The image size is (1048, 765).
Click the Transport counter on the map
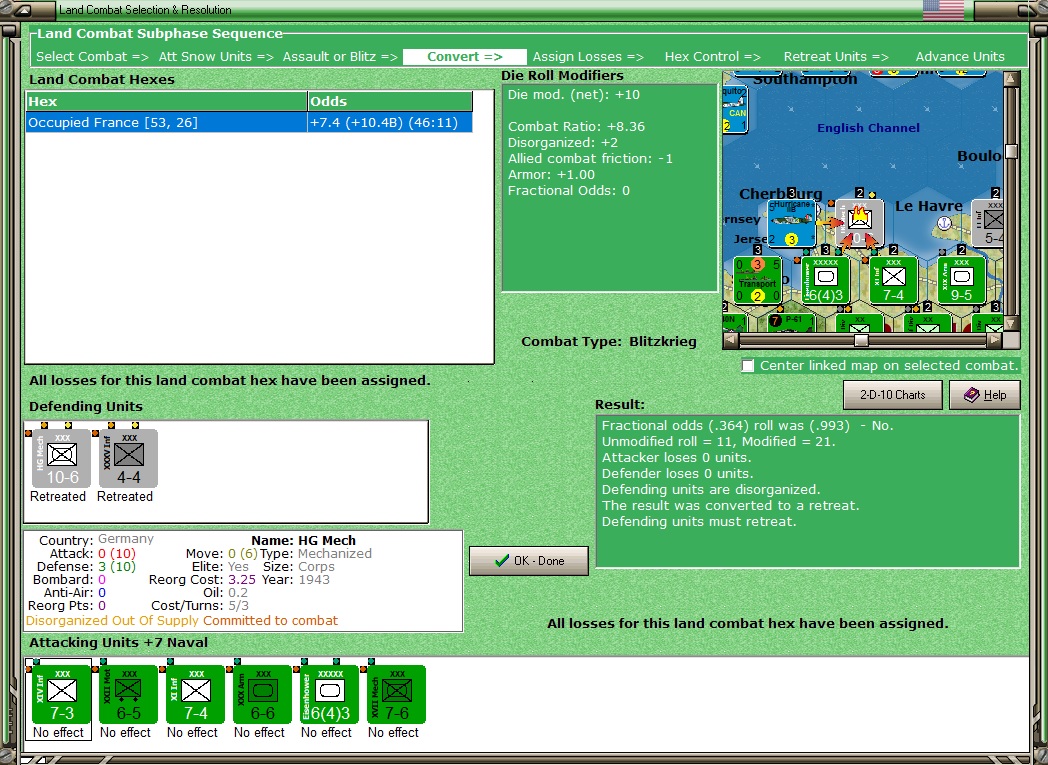point(757,281)
